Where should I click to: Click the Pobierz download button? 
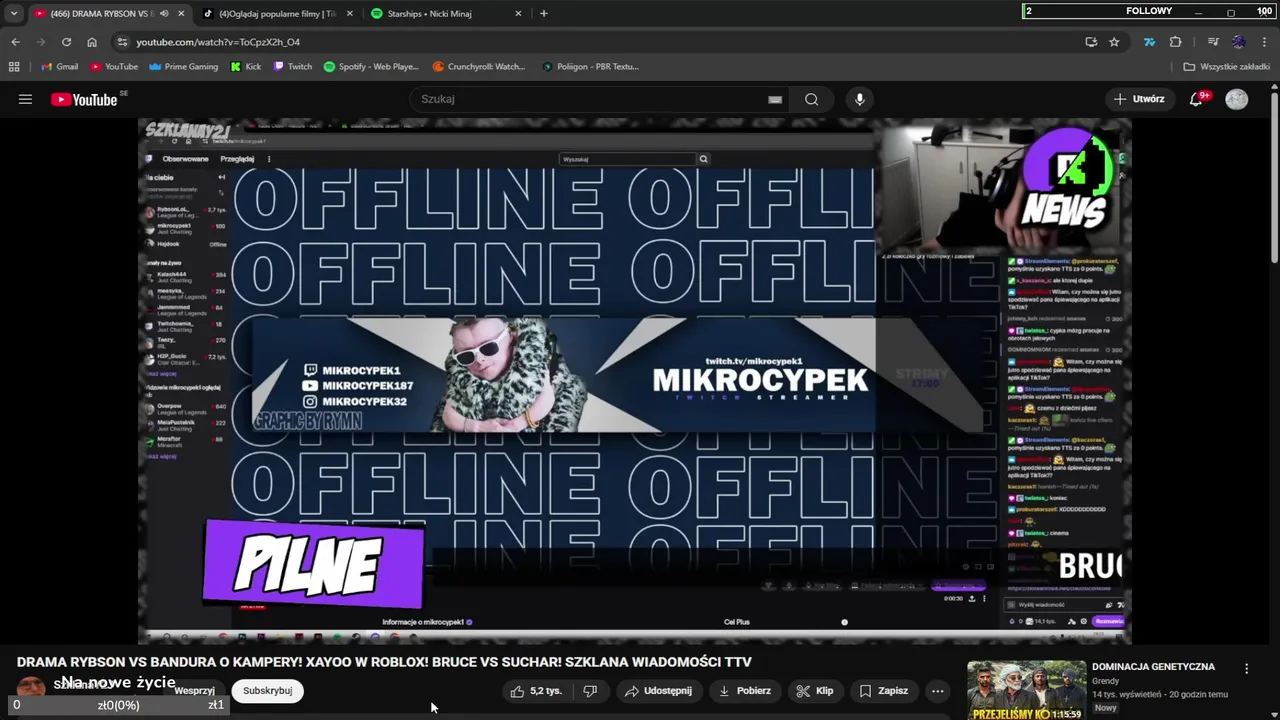744,691
